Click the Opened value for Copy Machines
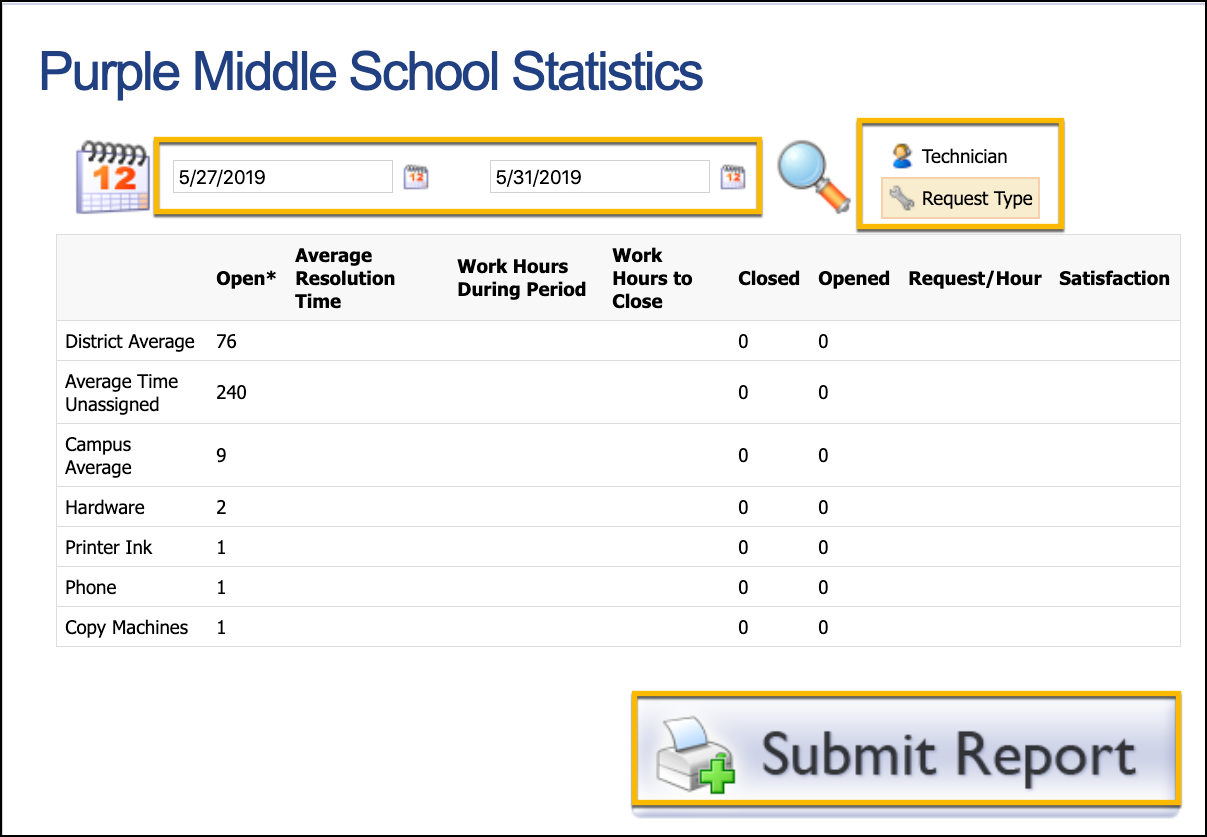 pyautogui.click(x=823, y=627)
